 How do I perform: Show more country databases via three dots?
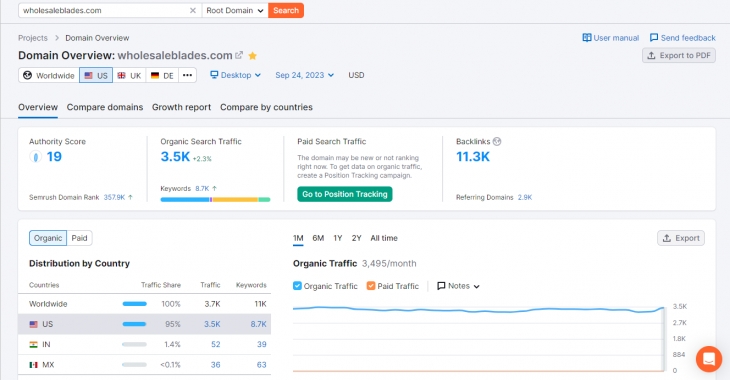tap(187, 75)
